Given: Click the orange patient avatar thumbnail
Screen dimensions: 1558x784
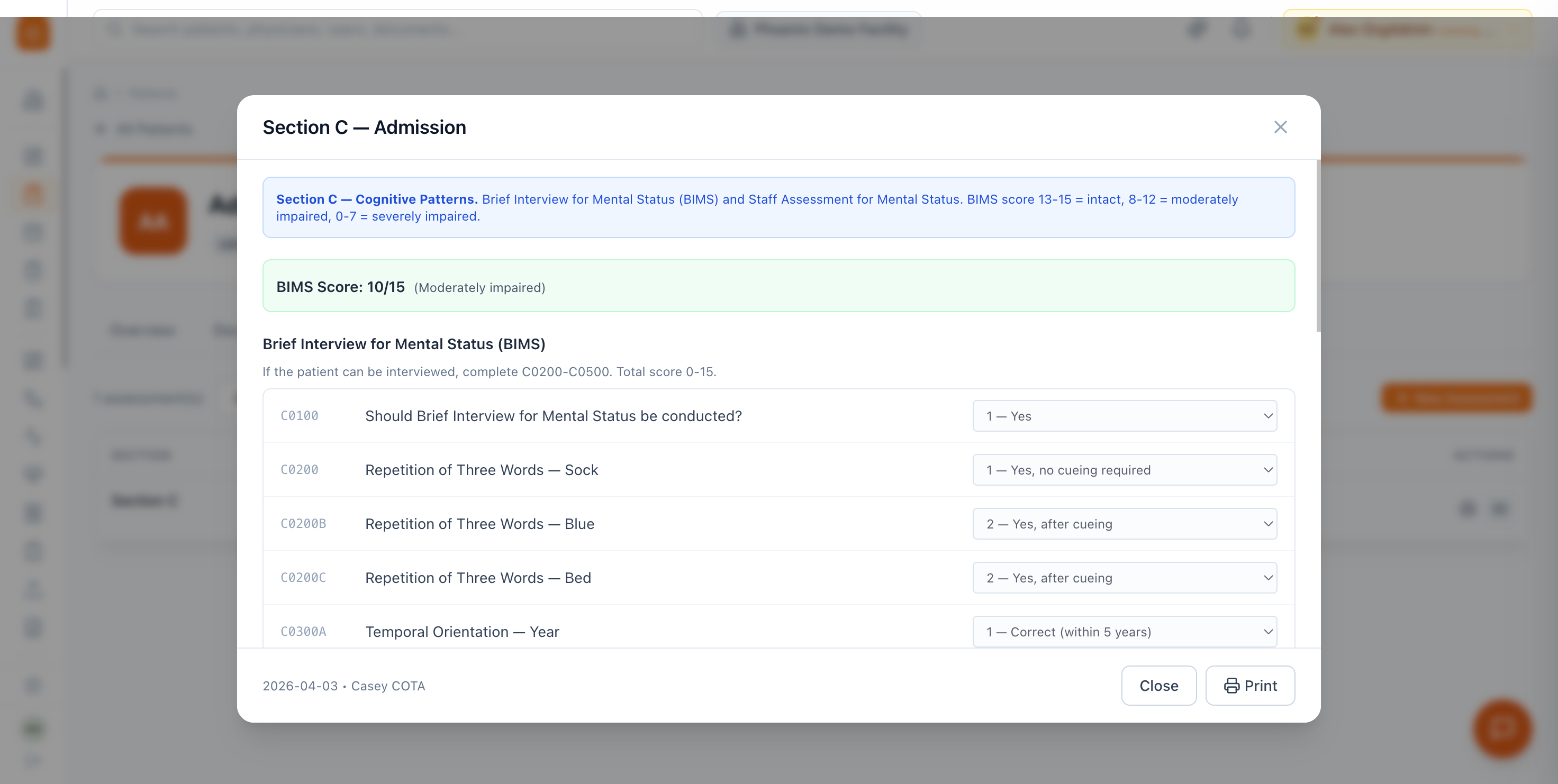Looking at the screenshot, I should (152, 221).
